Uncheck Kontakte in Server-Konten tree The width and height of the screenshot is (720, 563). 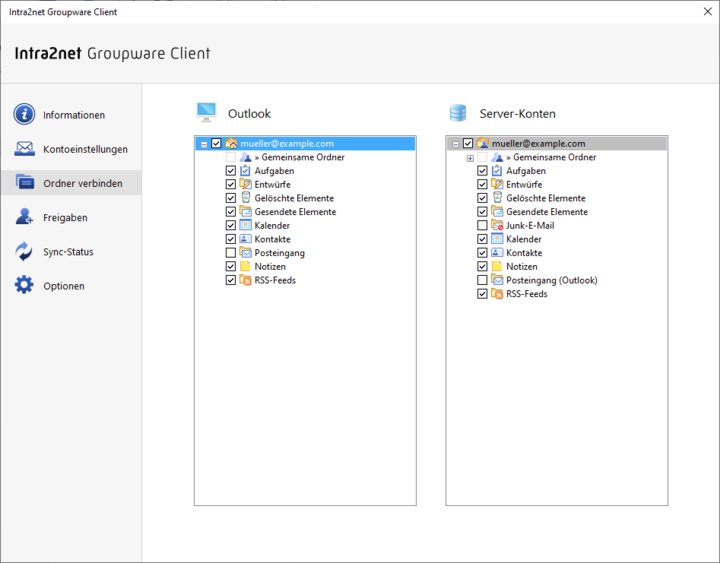click(x=482, y=253)
